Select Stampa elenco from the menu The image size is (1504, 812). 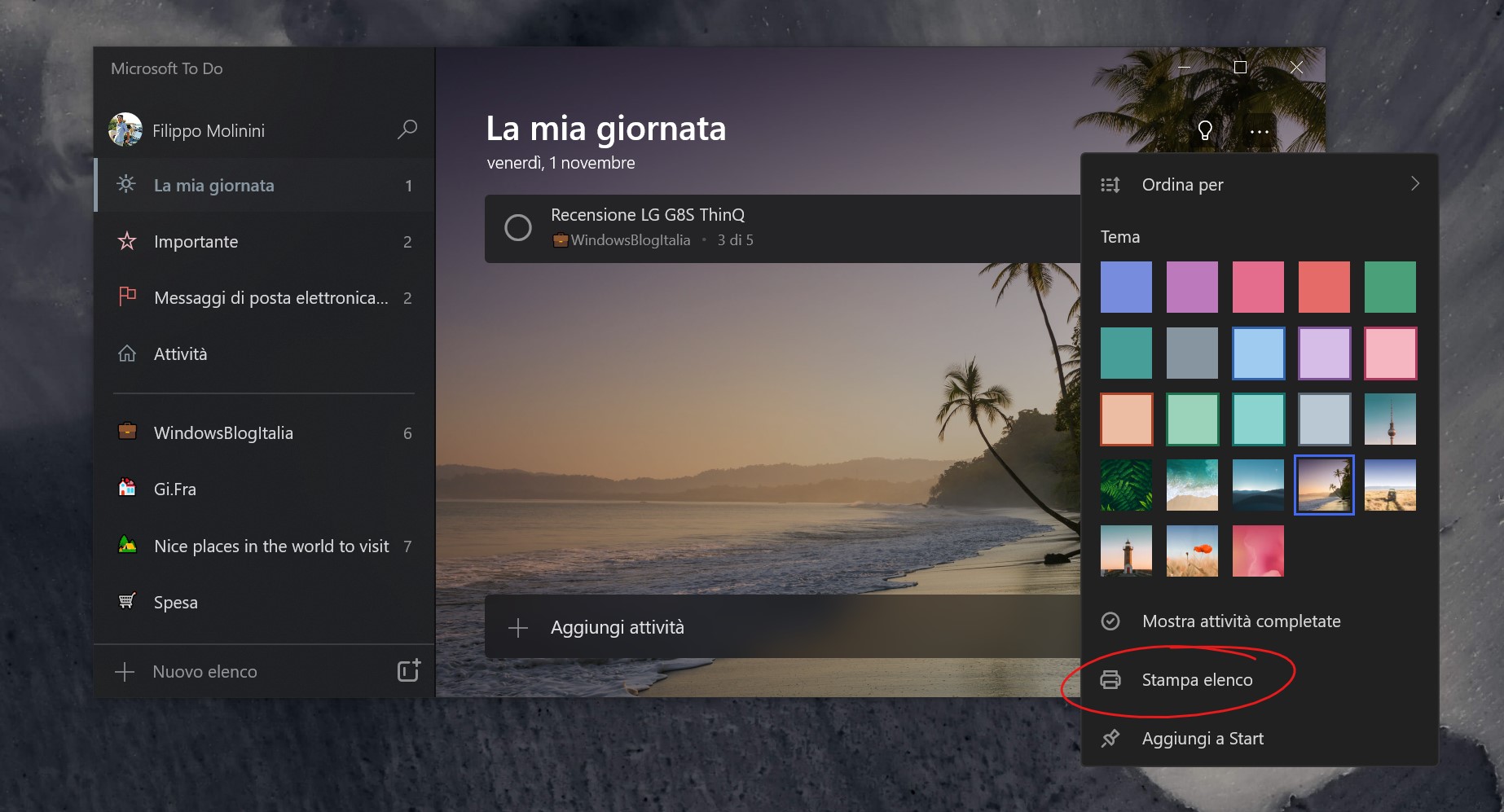pos(1260,680)
